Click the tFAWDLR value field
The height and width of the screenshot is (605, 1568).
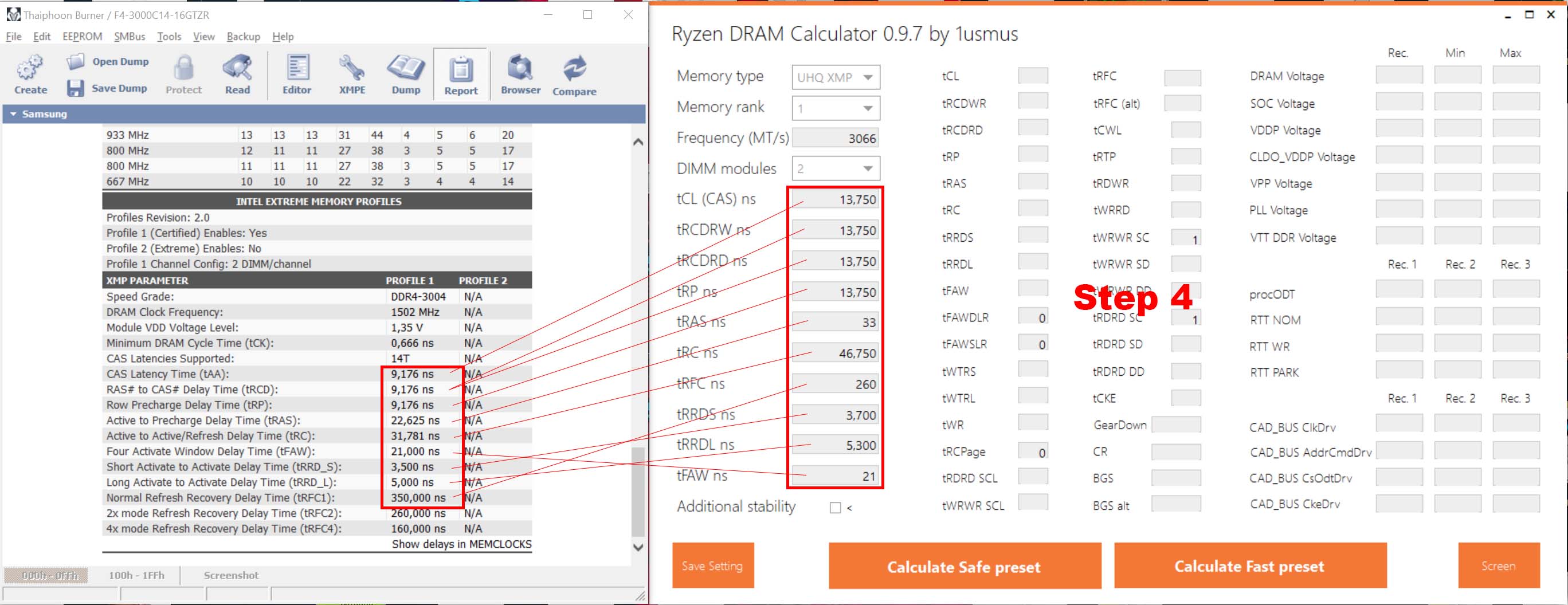tap(1033, 317)
